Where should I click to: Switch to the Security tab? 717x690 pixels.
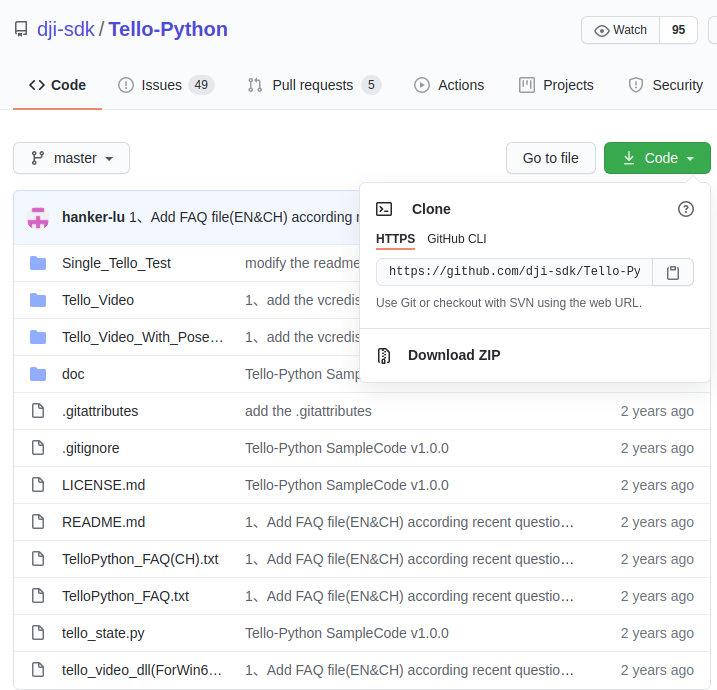pyautogui.click(x=665, y=85)
